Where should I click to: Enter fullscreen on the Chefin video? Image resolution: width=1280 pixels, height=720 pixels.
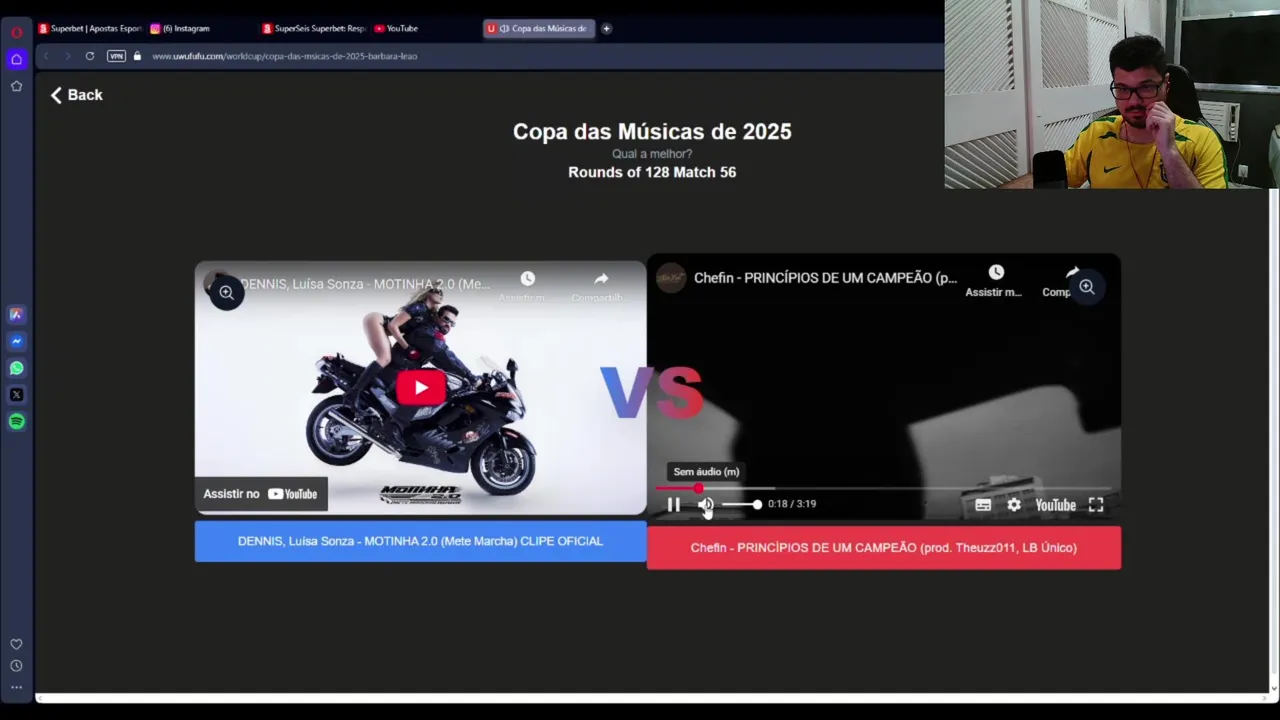click(1096, 505)
